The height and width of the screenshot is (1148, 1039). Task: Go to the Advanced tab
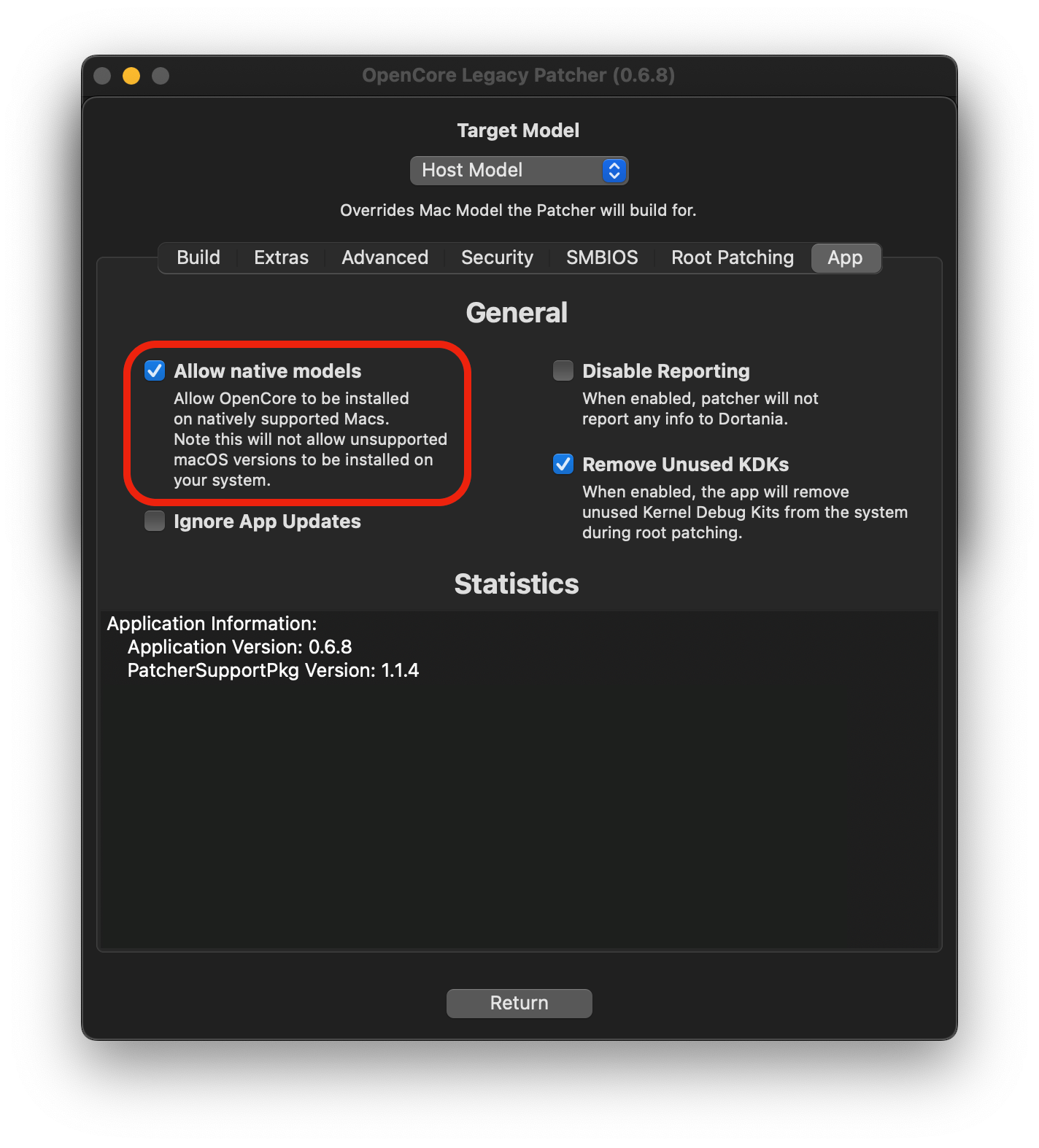tap(385, 258)
